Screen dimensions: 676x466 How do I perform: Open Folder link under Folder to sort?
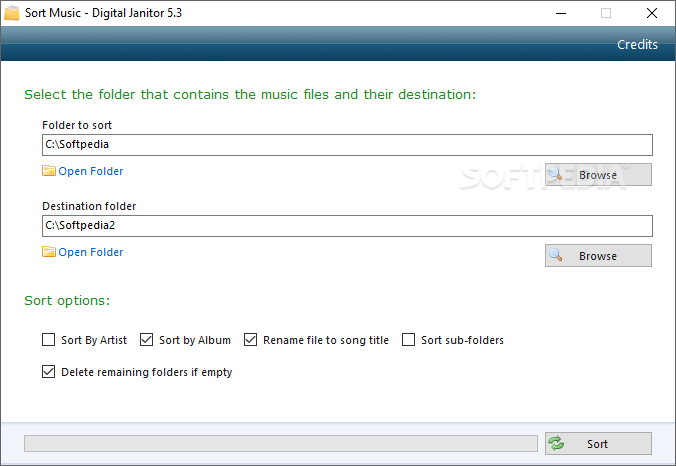coord(91,171)
